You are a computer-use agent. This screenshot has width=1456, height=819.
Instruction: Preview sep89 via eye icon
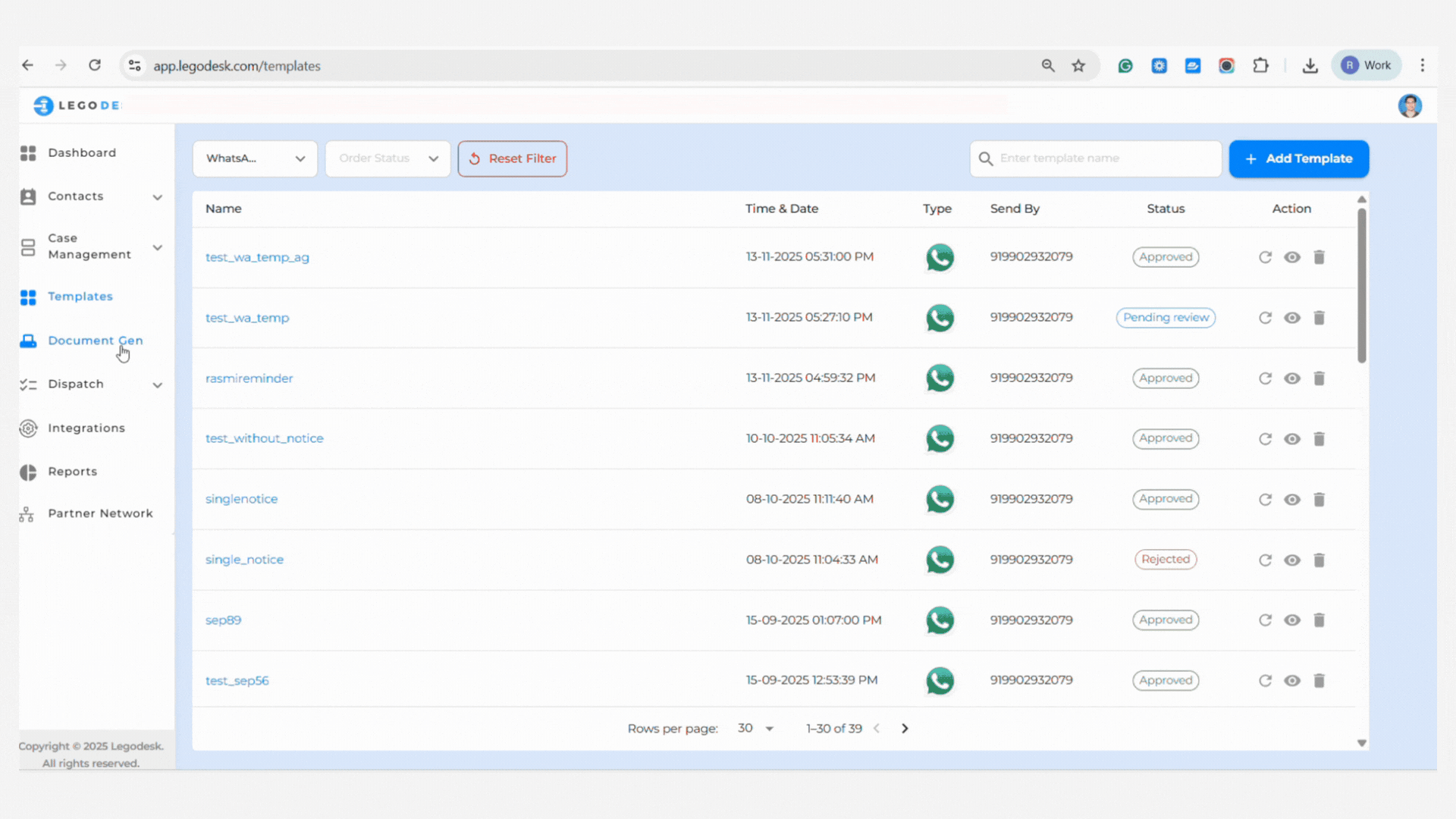[1292, 620]
